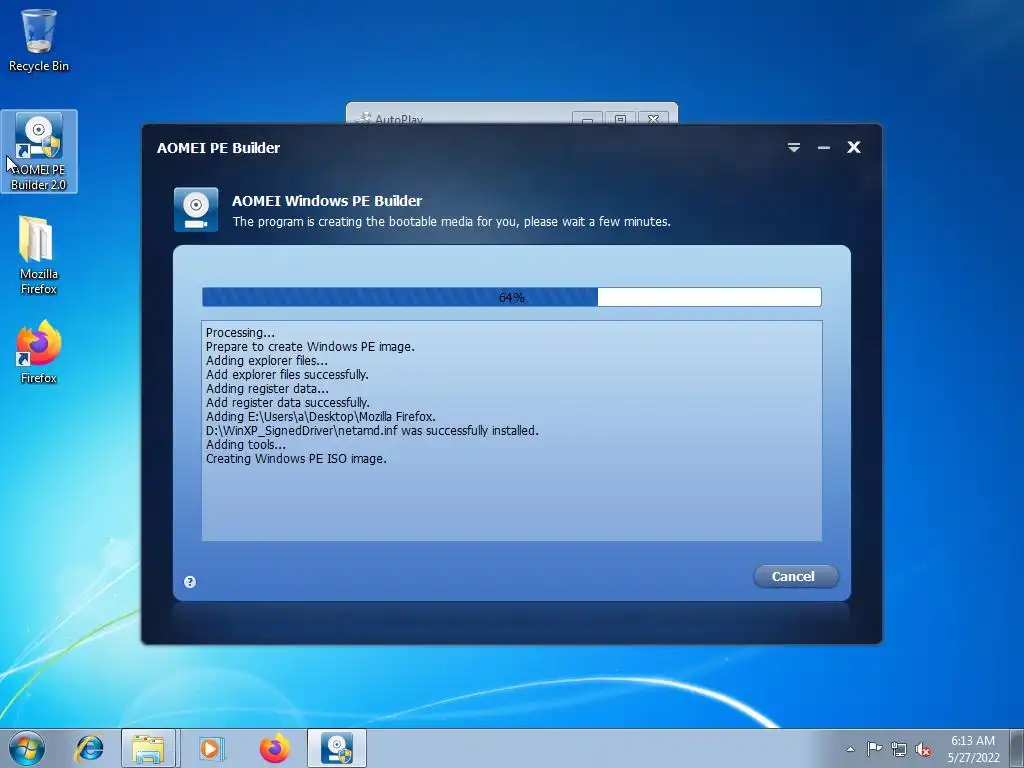This screenshot has height=768, width=1024.
Task: Click 'Add register data successfully.' log line
Action: (x=288, y=403)
